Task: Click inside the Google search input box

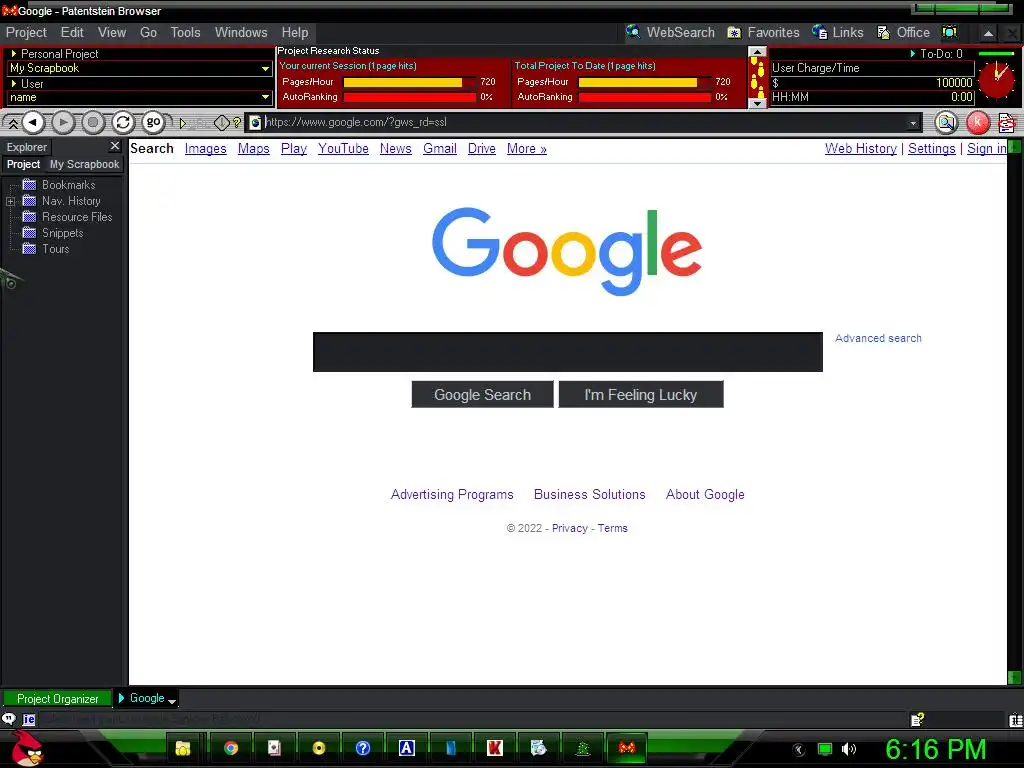Action: [568, 352]
